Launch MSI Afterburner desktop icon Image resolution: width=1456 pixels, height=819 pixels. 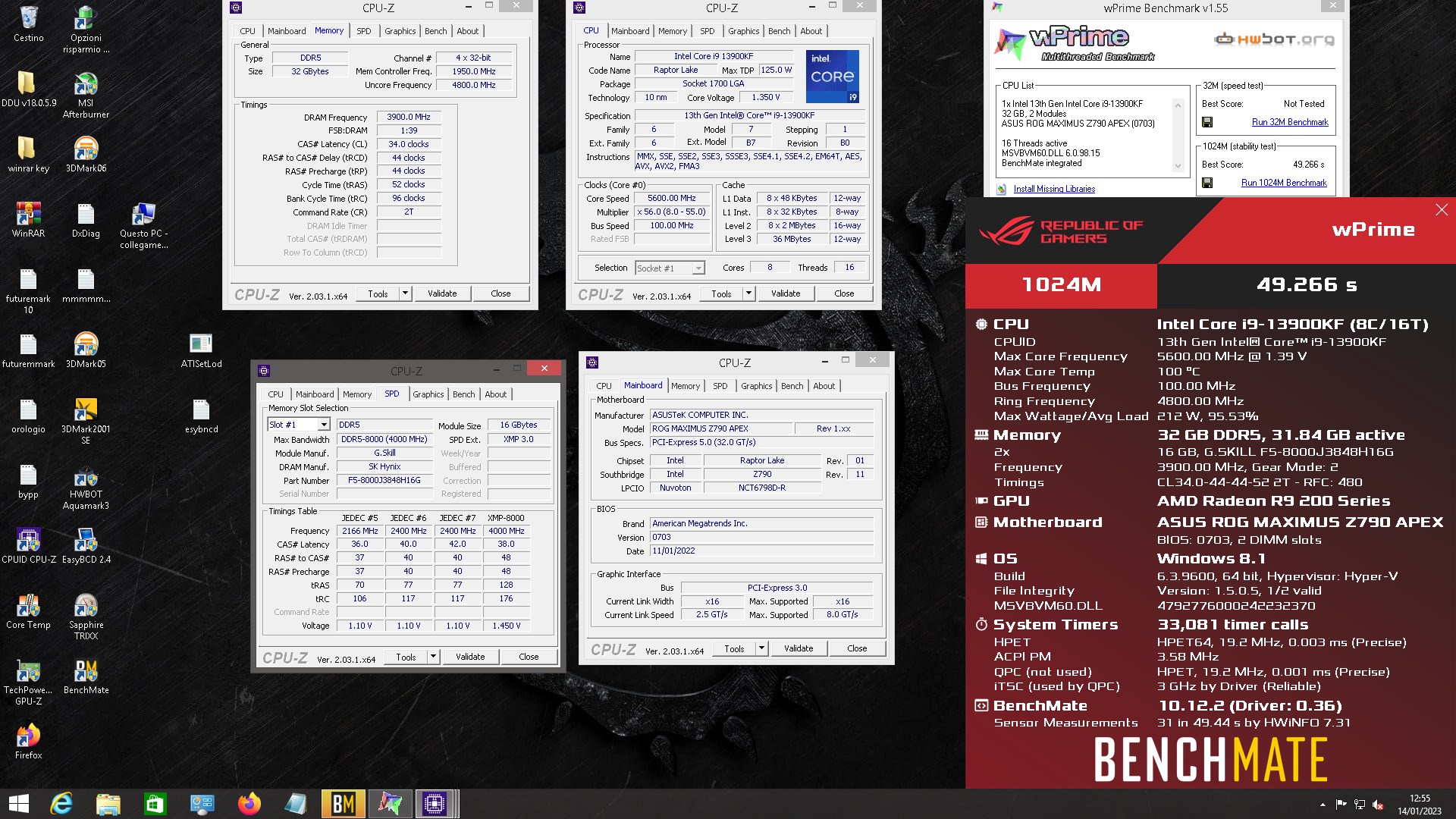tap(86, 94)
